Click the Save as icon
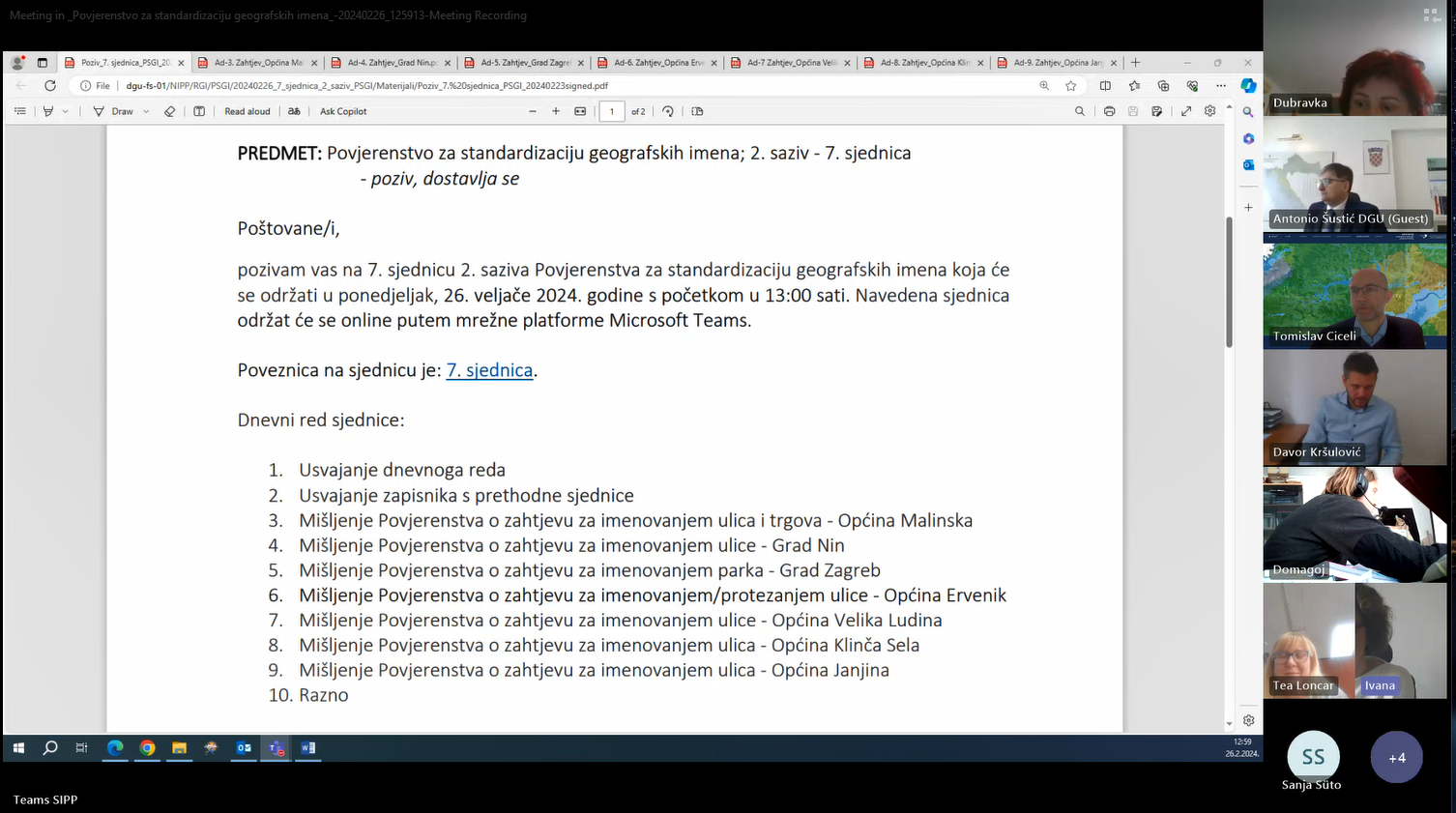 coord(1157,111)
